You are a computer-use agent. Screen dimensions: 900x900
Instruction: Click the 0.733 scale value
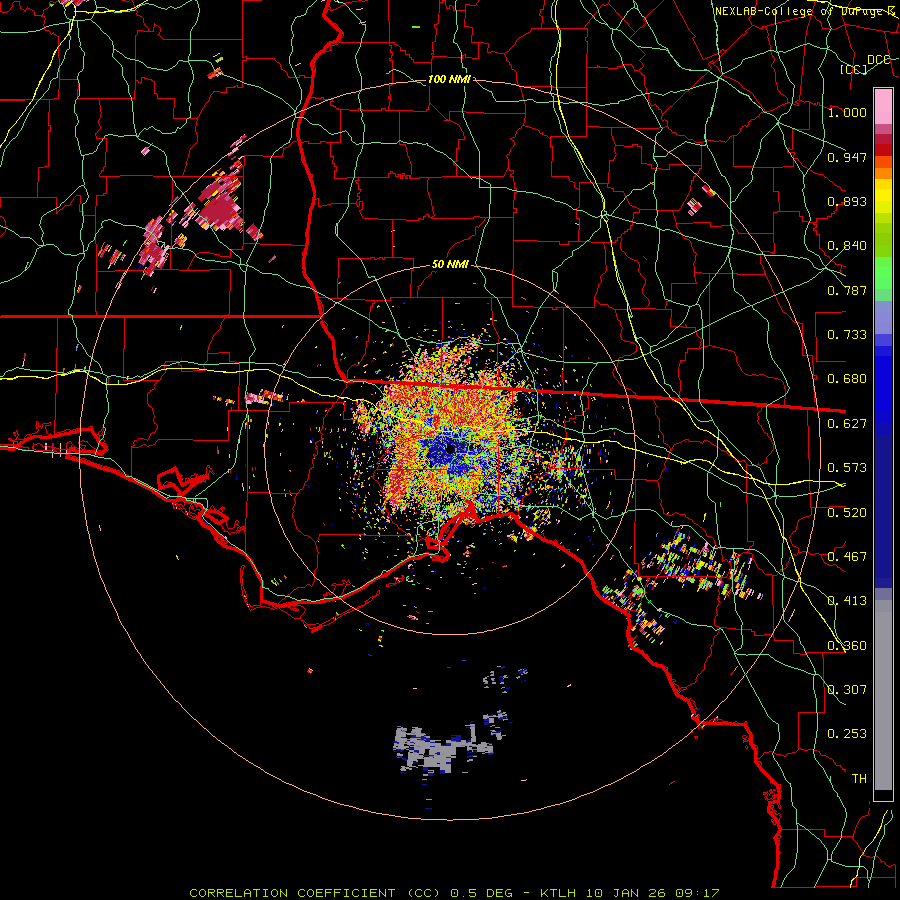pos(847,335)
